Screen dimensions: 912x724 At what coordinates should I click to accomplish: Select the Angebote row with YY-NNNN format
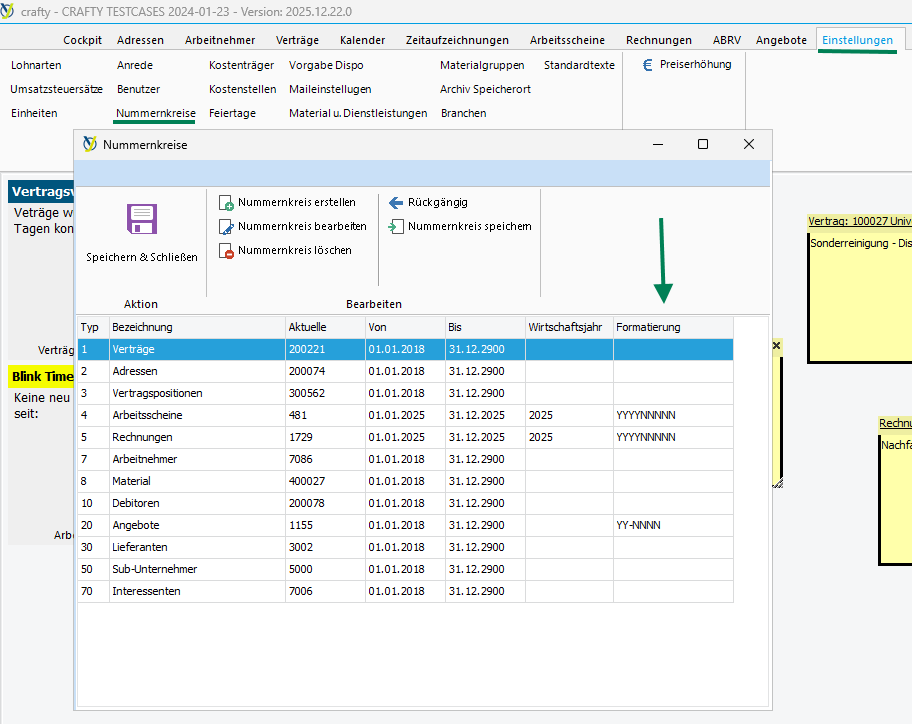[136, 525]
